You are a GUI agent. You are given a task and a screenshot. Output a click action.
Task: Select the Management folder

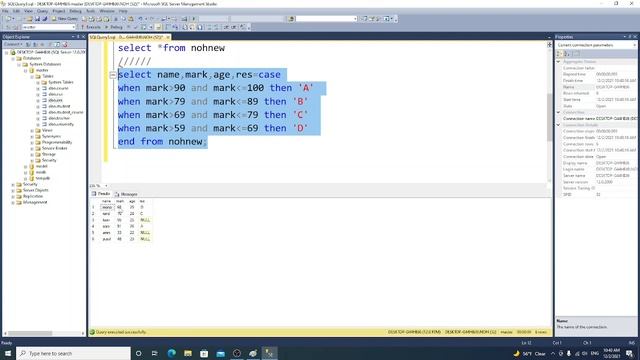tap(35, 202)
